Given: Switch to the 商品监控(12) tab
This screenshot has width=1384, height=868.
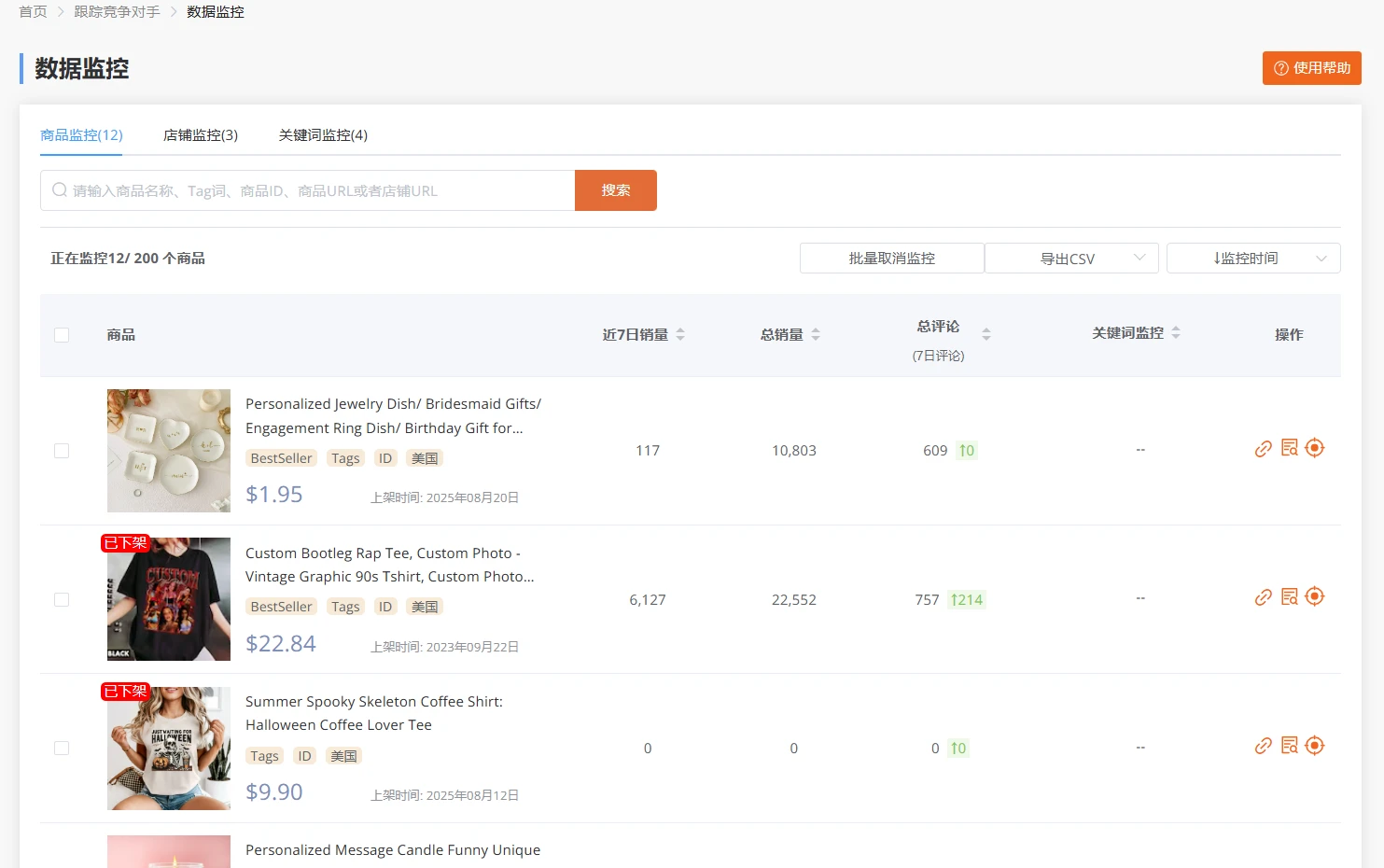Looking at the screenshot, I should pyautogui.click(x=81, y=135).
